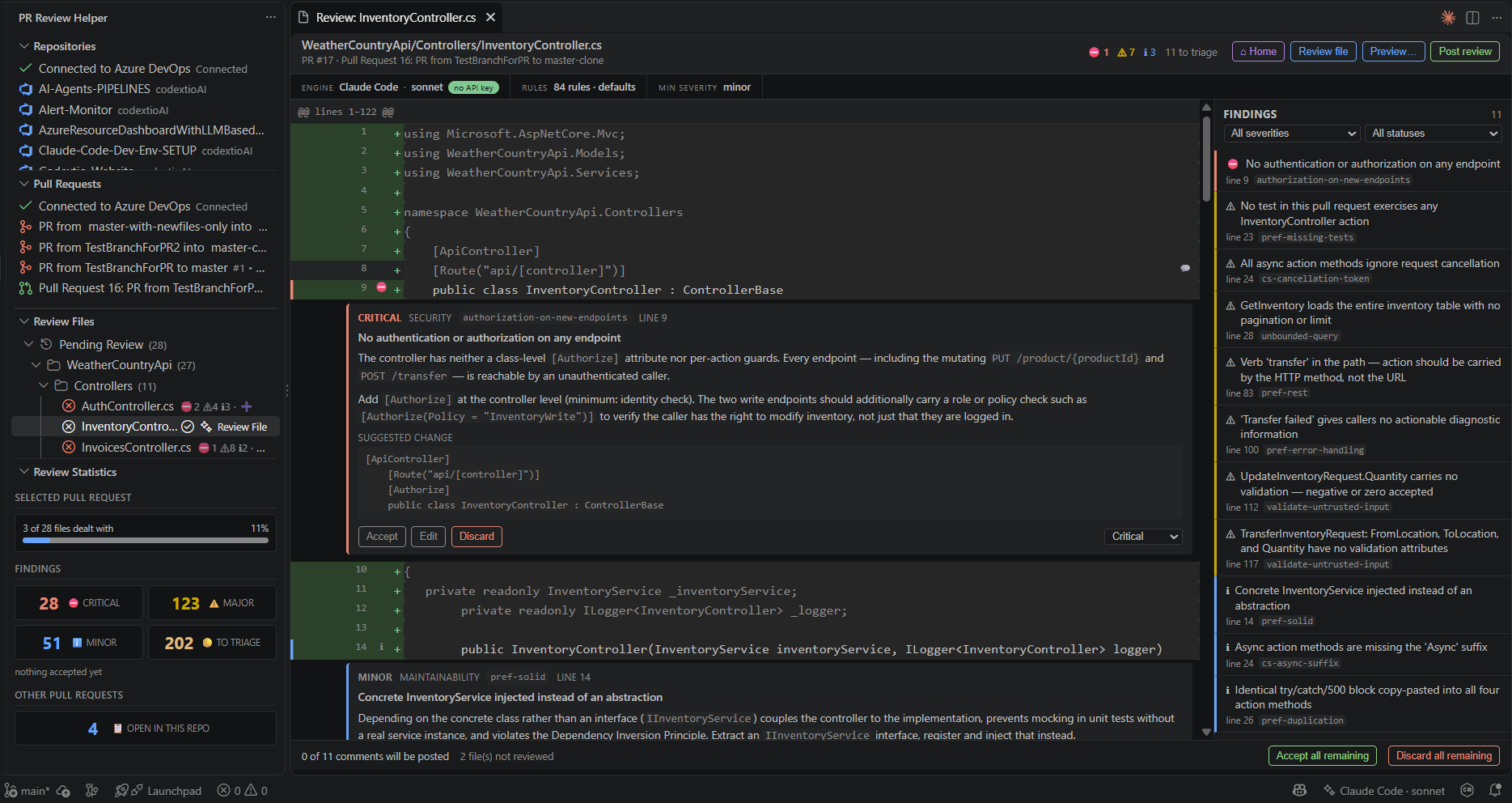Select the Review: InventoryController.cs tab
Screen dimensions: 1512x803
[x=396, y=17]
